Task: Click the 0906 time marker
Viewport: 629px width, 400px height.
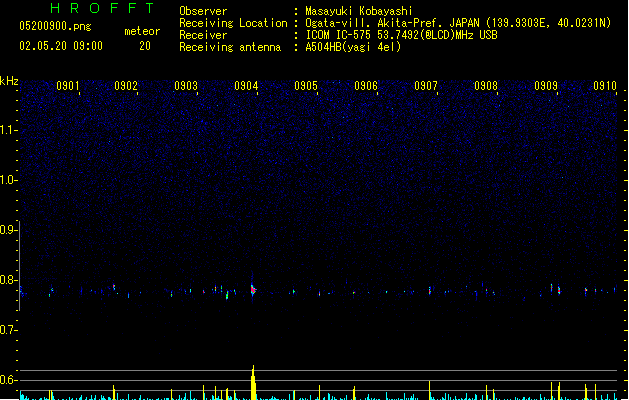Action: click(x=366, y=86)
